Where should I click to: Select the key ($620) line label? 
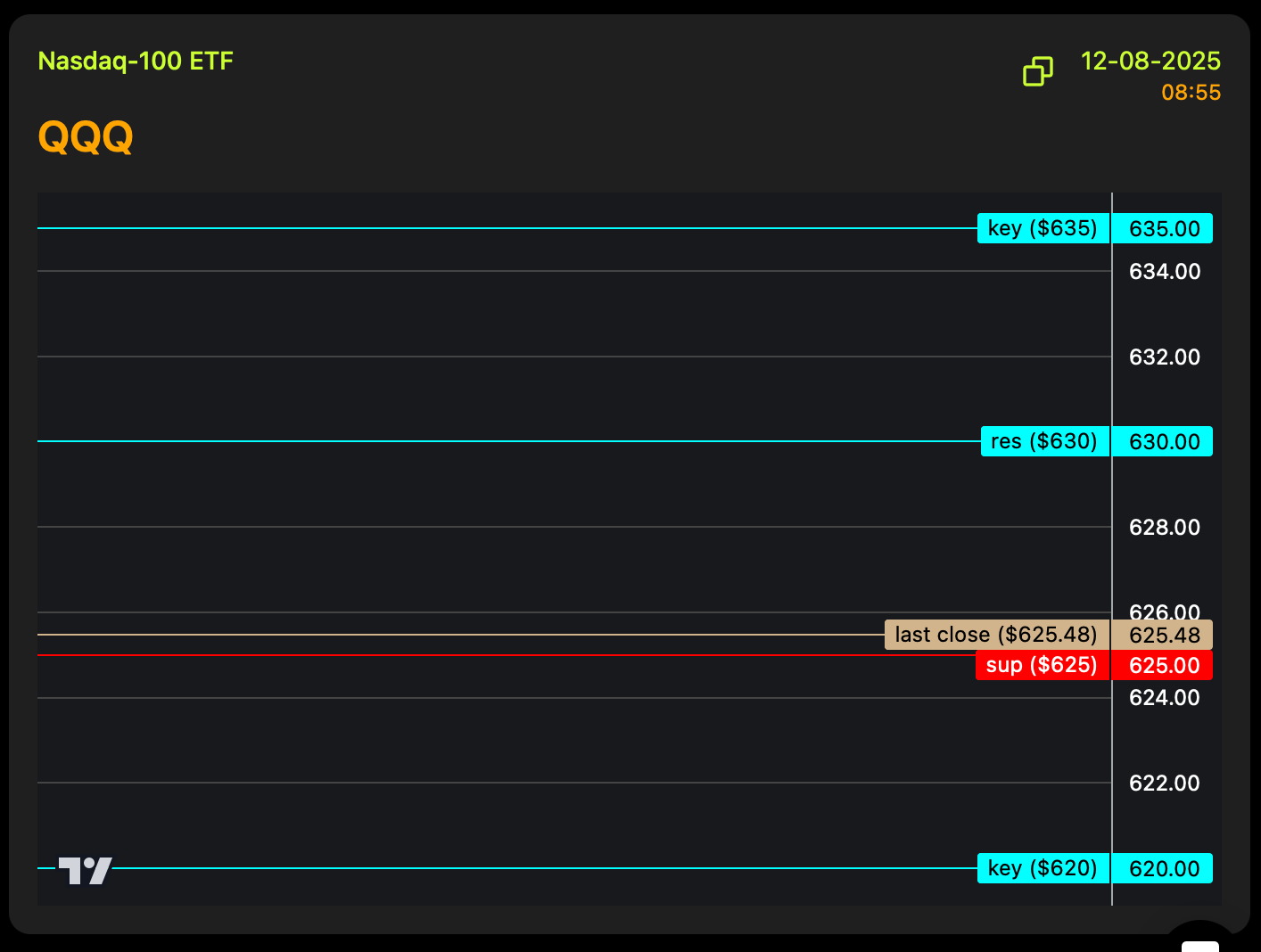(1043, 868)
